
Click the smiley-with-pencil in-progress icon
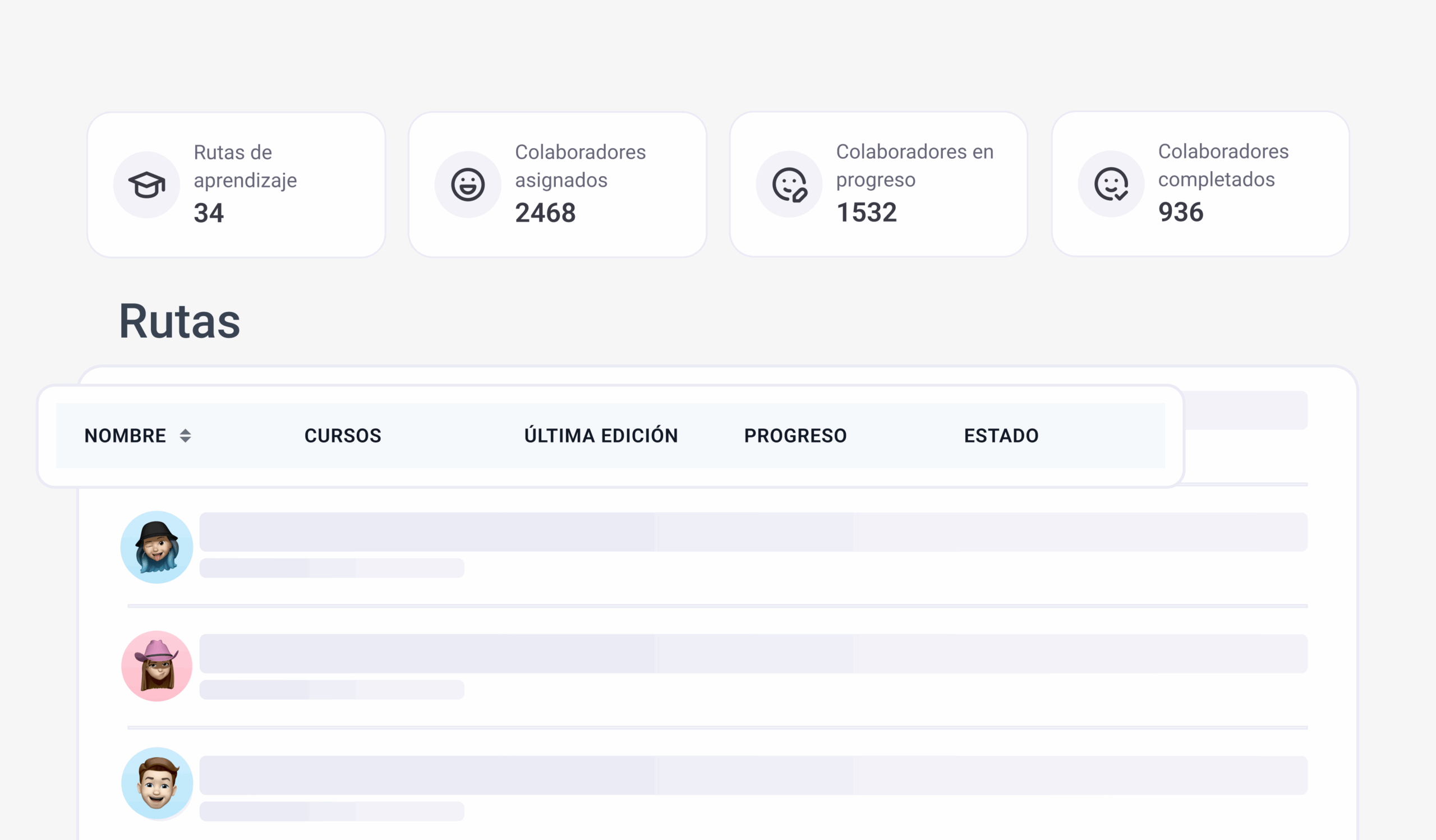[789, 184]
